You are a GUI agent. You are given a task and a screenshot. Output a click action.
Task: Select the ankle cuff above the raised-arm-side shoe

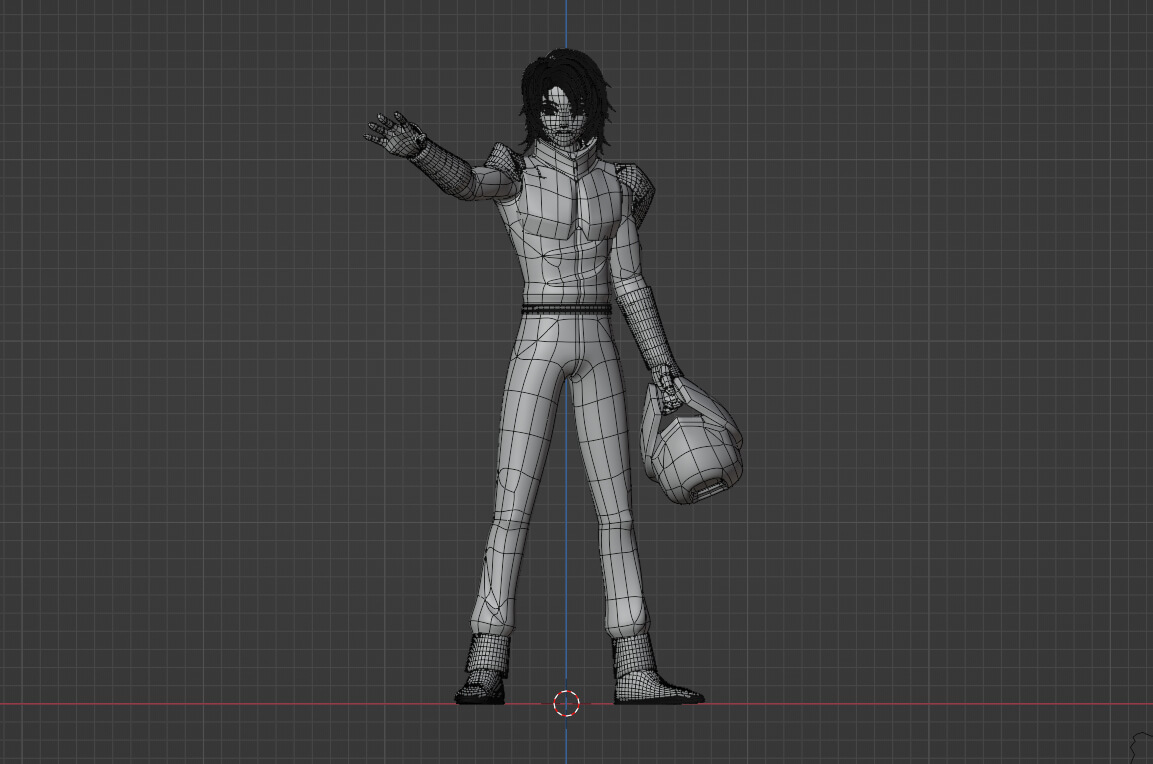488,655
